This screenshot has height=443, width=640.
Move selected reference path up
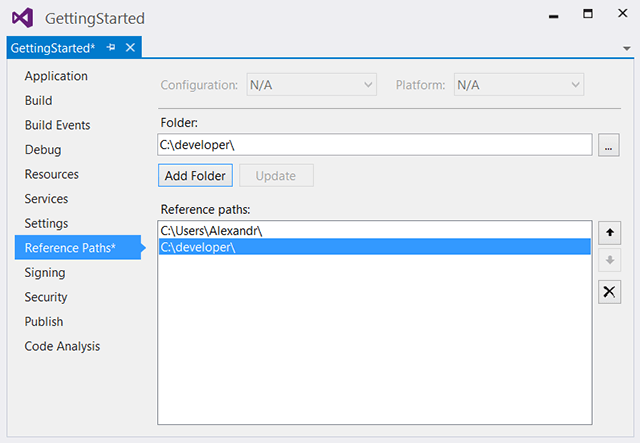click(609, 233)
